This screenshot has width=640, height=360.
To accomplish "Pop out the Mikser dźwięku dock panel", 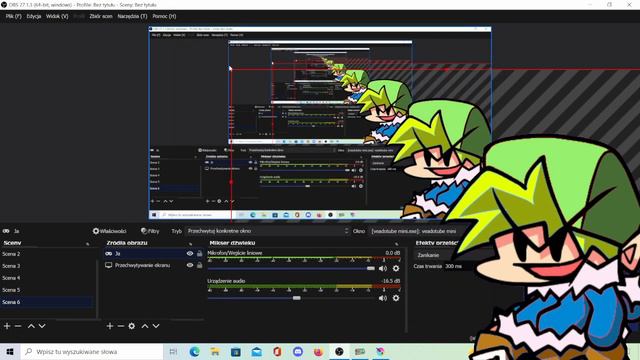I will (396, 244).
